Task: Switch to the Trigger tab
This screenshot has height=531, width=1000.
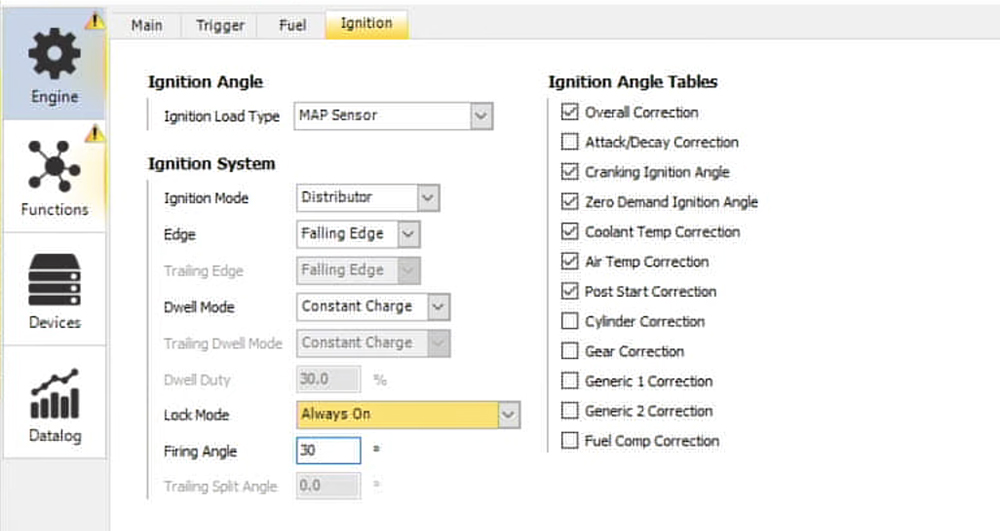Action: click(x=220, y=25)
